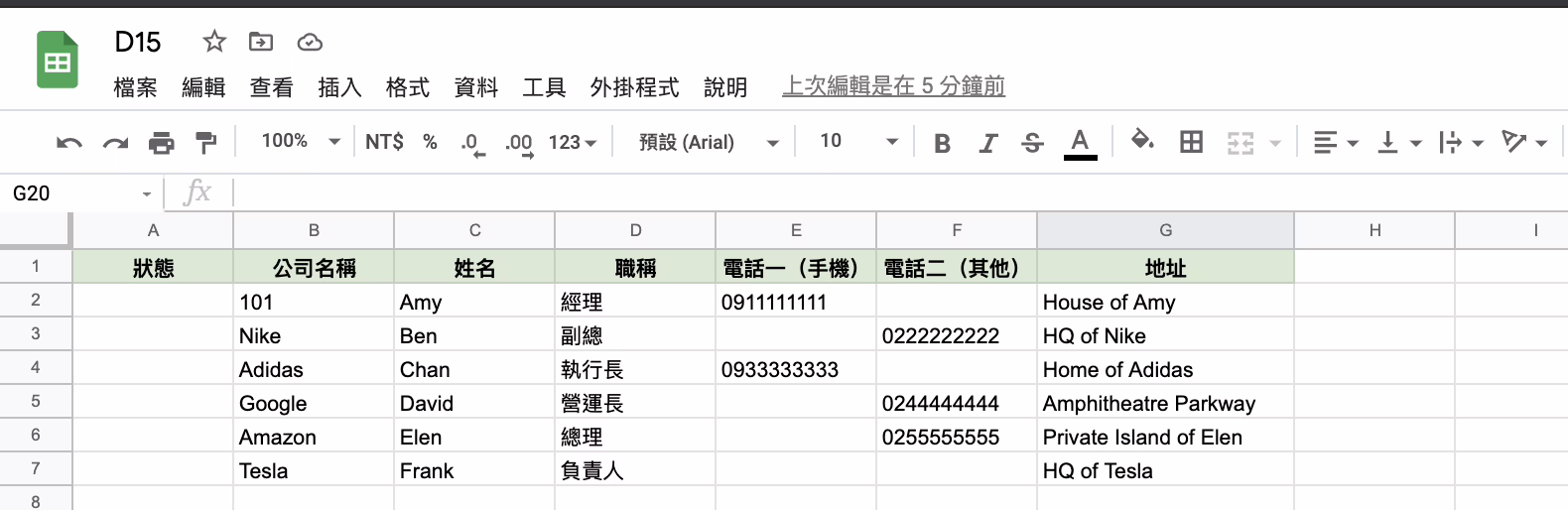Increase decimal places
This screenshot has width=1568, height=510.
(519, 144)
